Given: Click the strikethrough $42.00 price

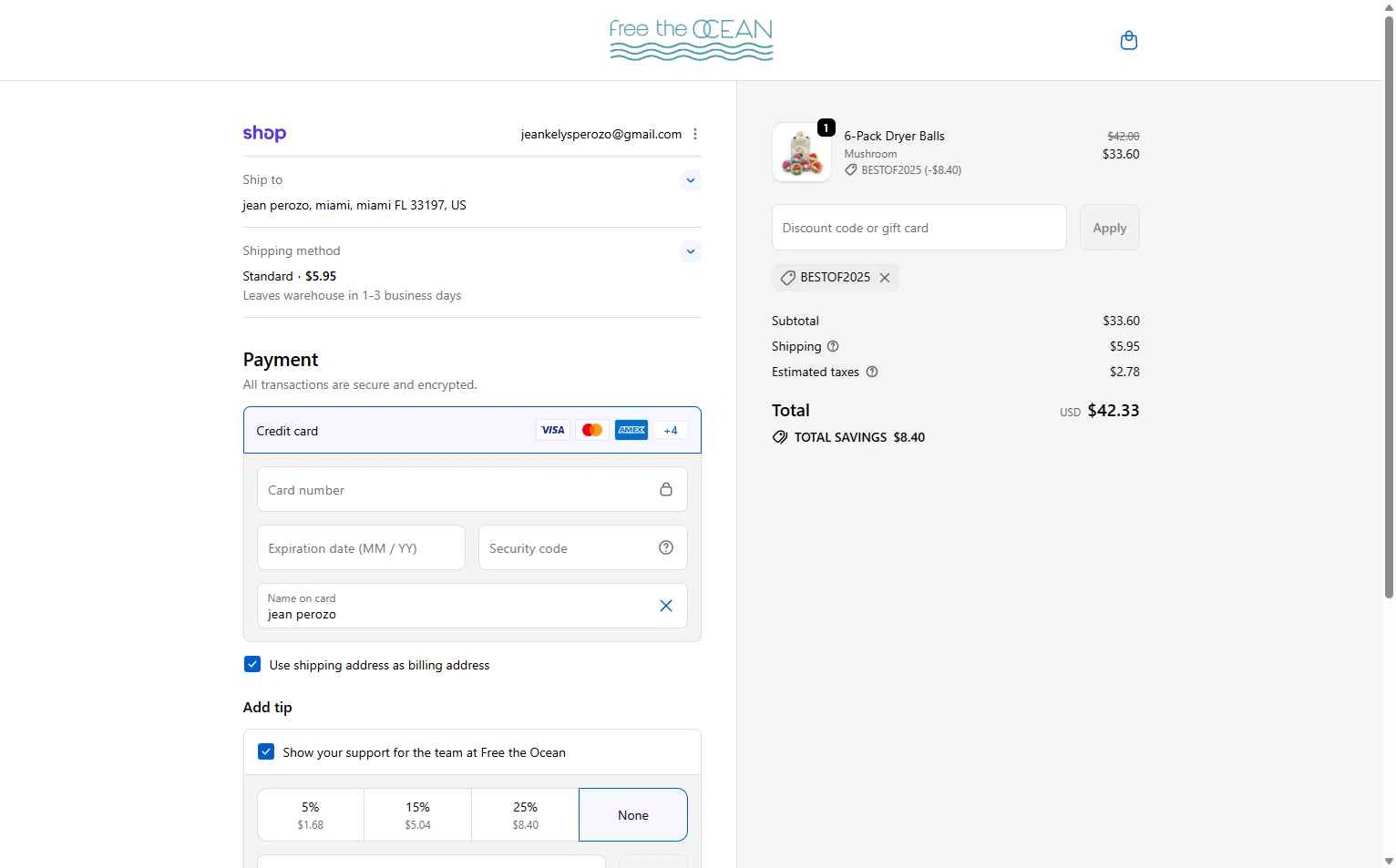Looking at the screenshot, I should [x=1124, y=136].
